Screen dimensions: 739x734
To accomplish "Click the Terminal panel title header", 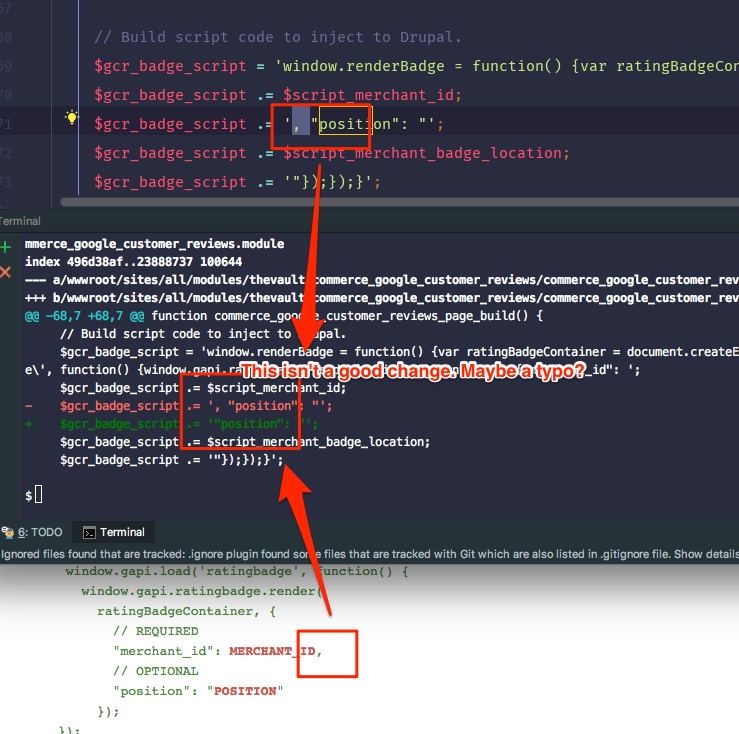I will [x=22, y=221].
